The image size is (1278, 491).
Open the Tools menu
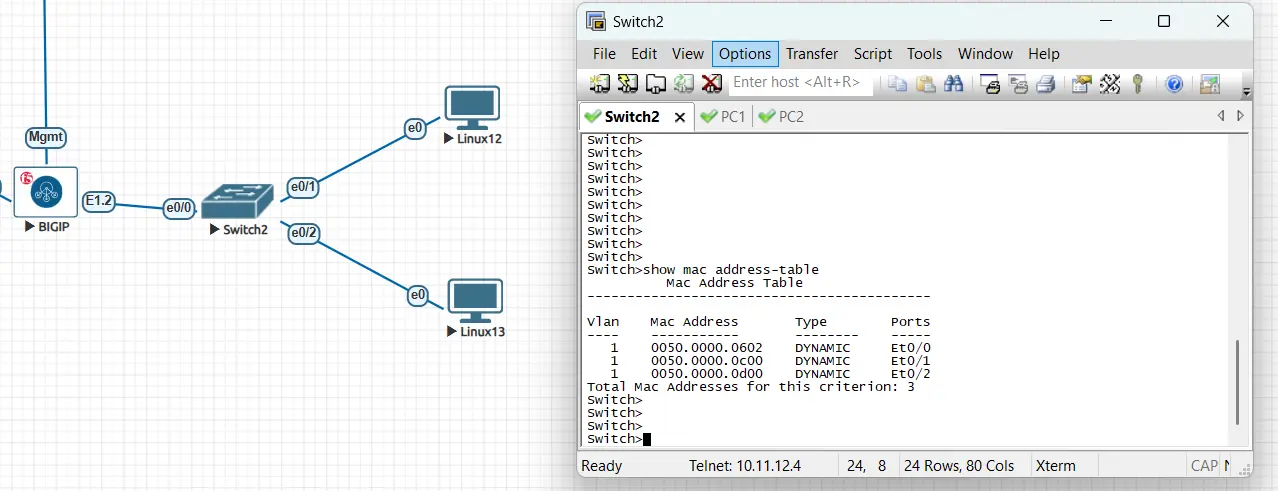(x=925, y=54)
